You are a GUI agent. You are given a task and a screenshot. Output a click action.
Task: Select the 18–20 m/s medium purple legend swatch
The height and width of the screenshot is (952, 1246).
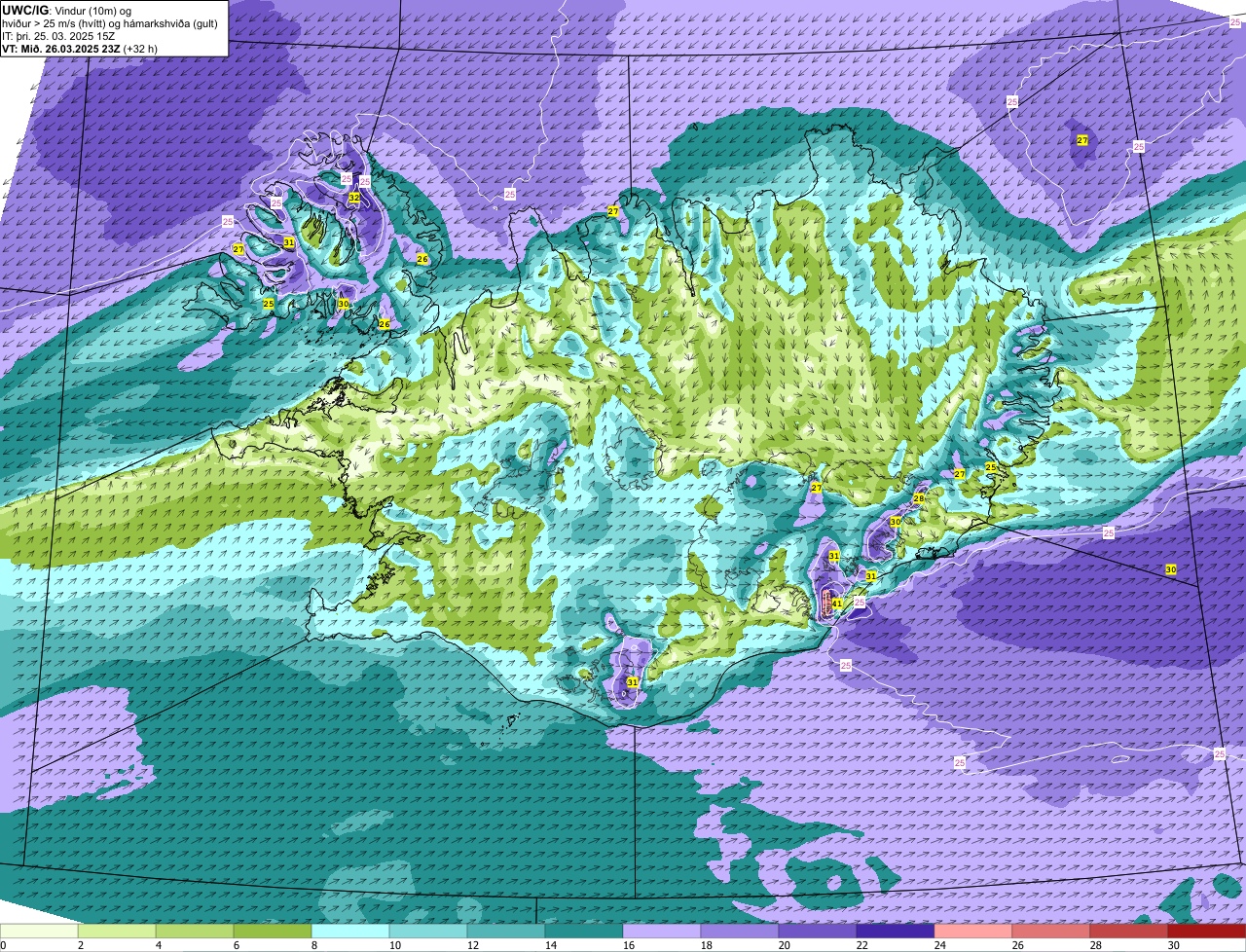[x=740, y=931]
